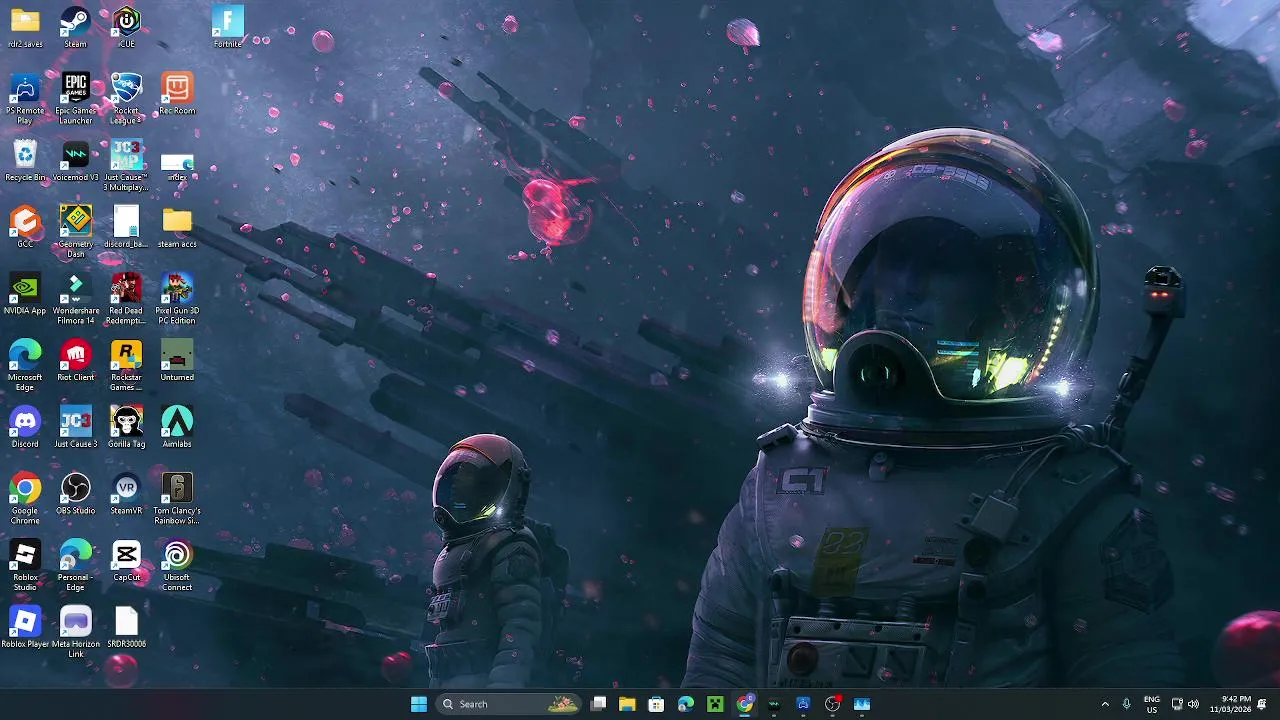Select the Geometry Dash icon
Viewport: 1280px width, 720px height.
point(75,232)
